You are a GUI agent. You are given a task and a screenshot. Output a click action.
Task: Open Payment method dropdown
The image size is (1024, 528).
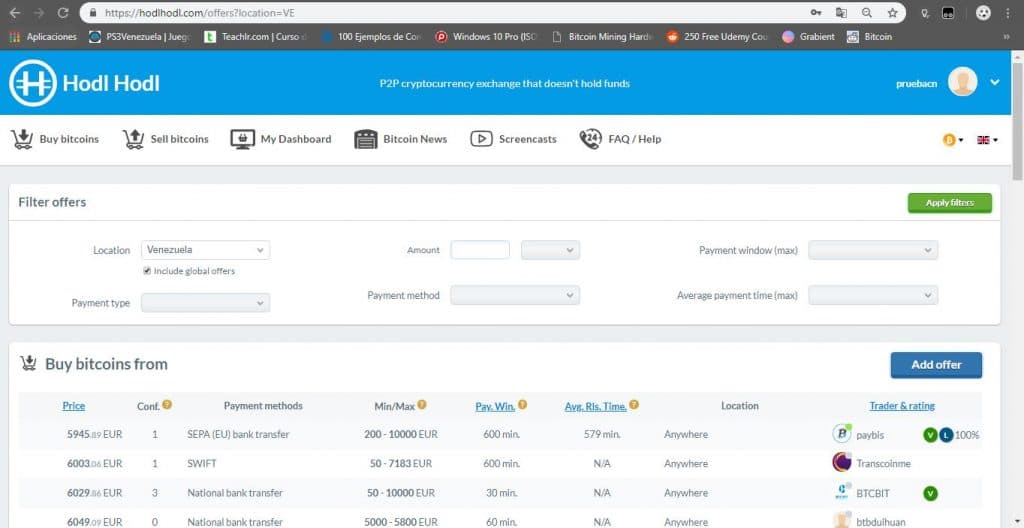click(515, 295)
